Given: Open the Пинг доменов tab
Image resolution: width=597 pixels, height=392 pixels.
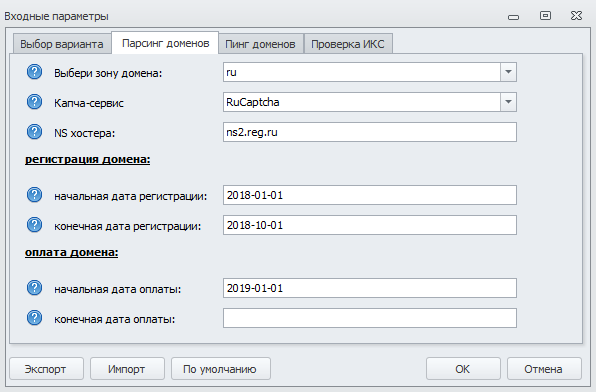Looking at the screenshot, I should (x=260, y=44).
